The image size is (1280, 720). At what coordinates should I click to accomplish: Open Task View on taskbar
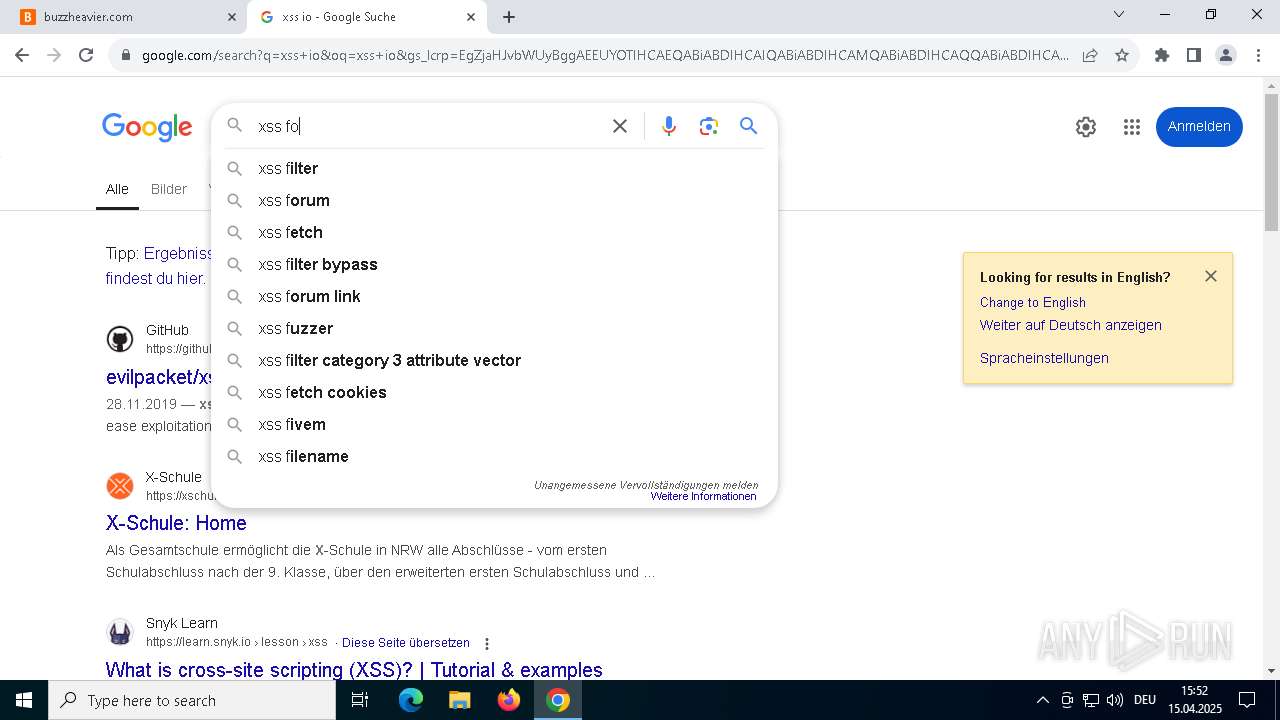pos(361,700)
